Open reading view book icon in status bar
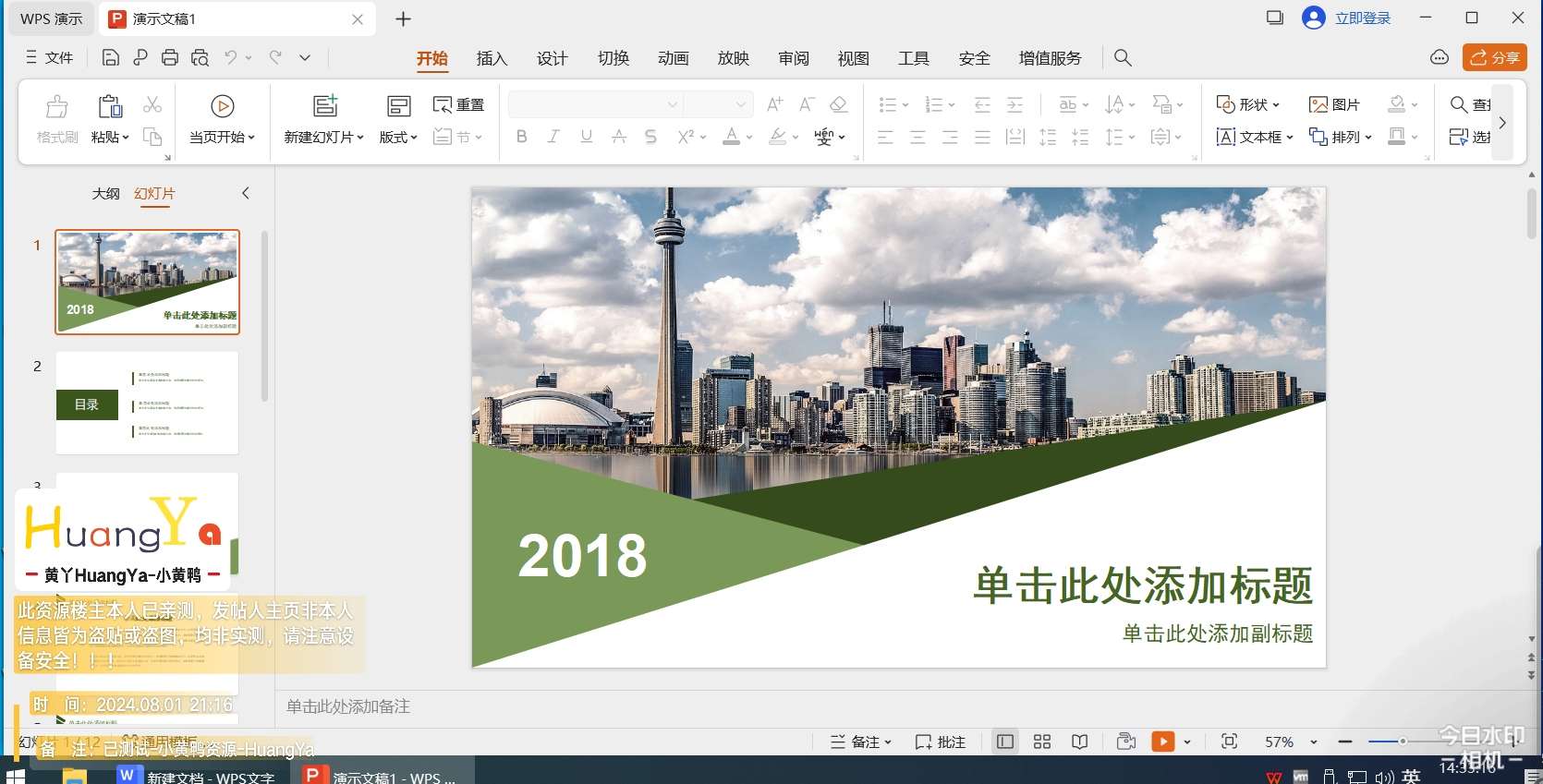Screen dimensions: 1543x784 click(x=1079, y=742)
